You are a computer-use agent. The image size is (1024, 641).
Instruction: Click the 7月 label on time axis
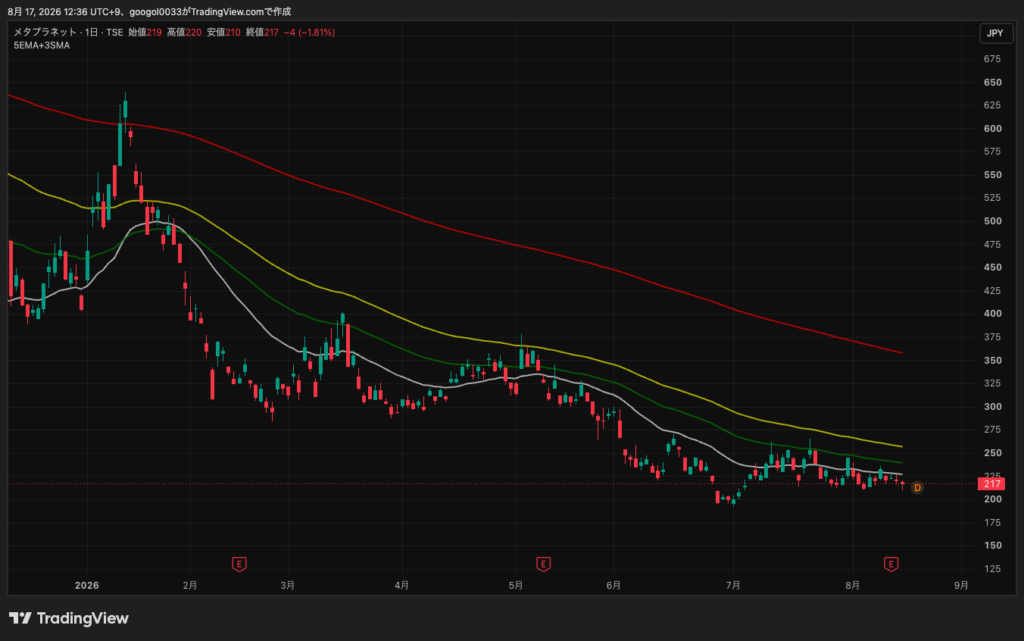point(733,586)
